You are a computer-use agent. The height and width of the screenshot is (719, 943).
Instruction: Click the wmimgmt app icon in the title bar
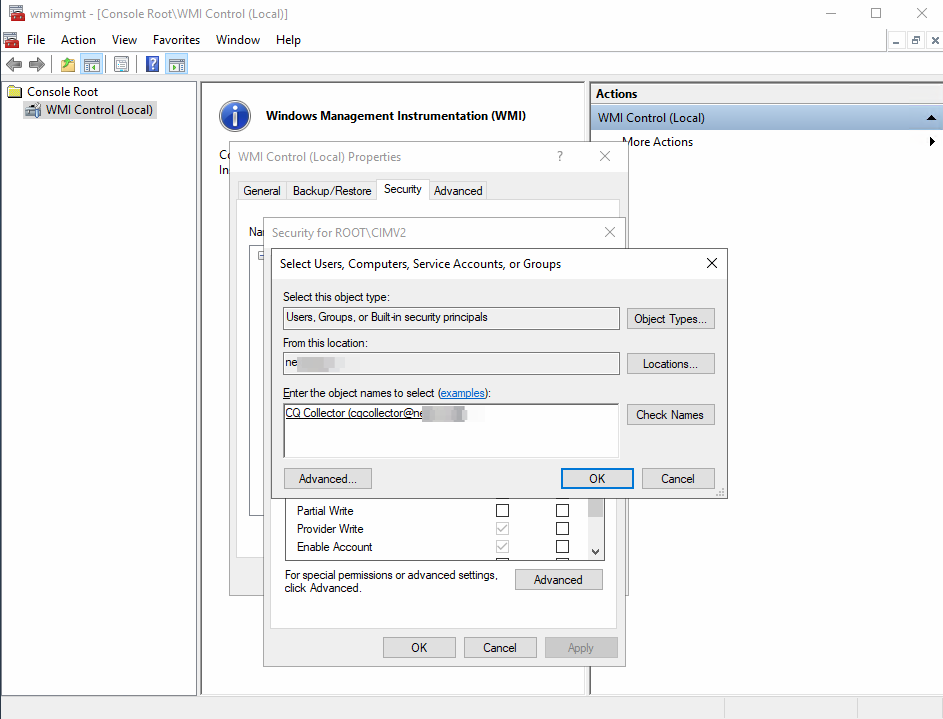click(16, 13)
